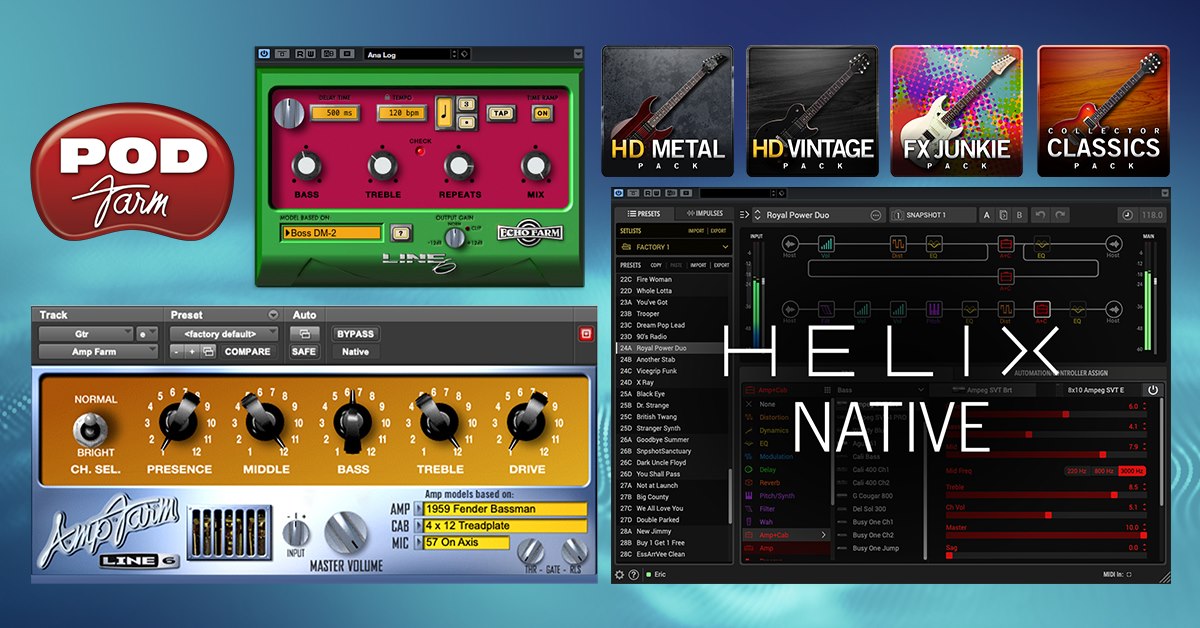
Task: Open the FX Junkie Pack tile
Action: [x=957, y=109]
